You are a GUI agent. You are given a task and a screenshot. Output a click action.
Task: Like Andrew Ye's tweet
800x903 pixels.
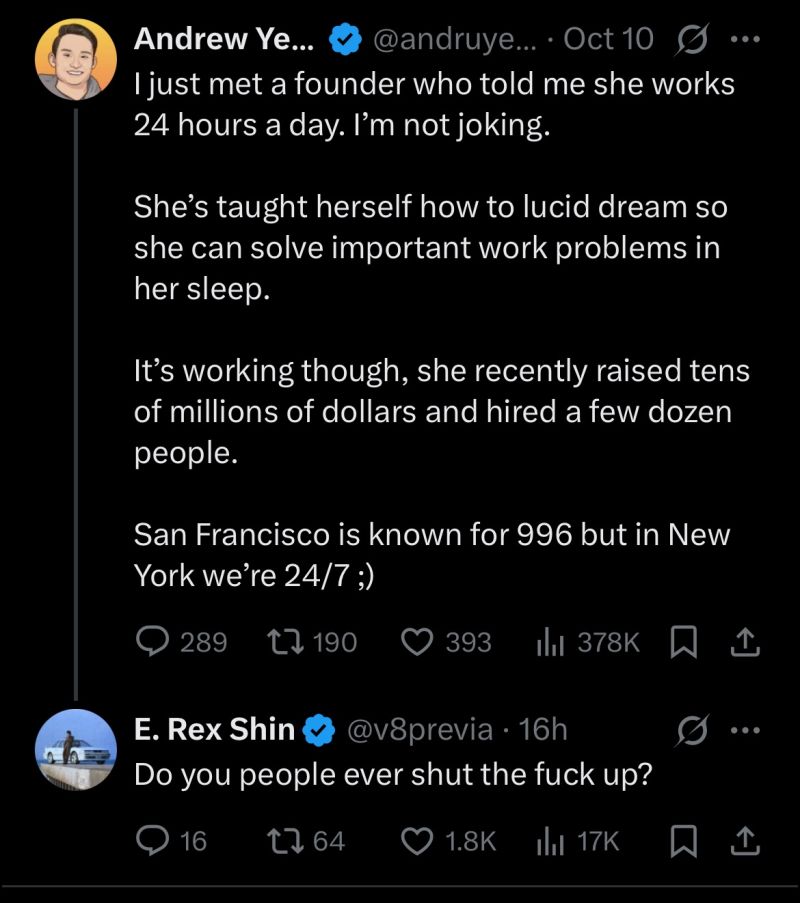point(415,642)
